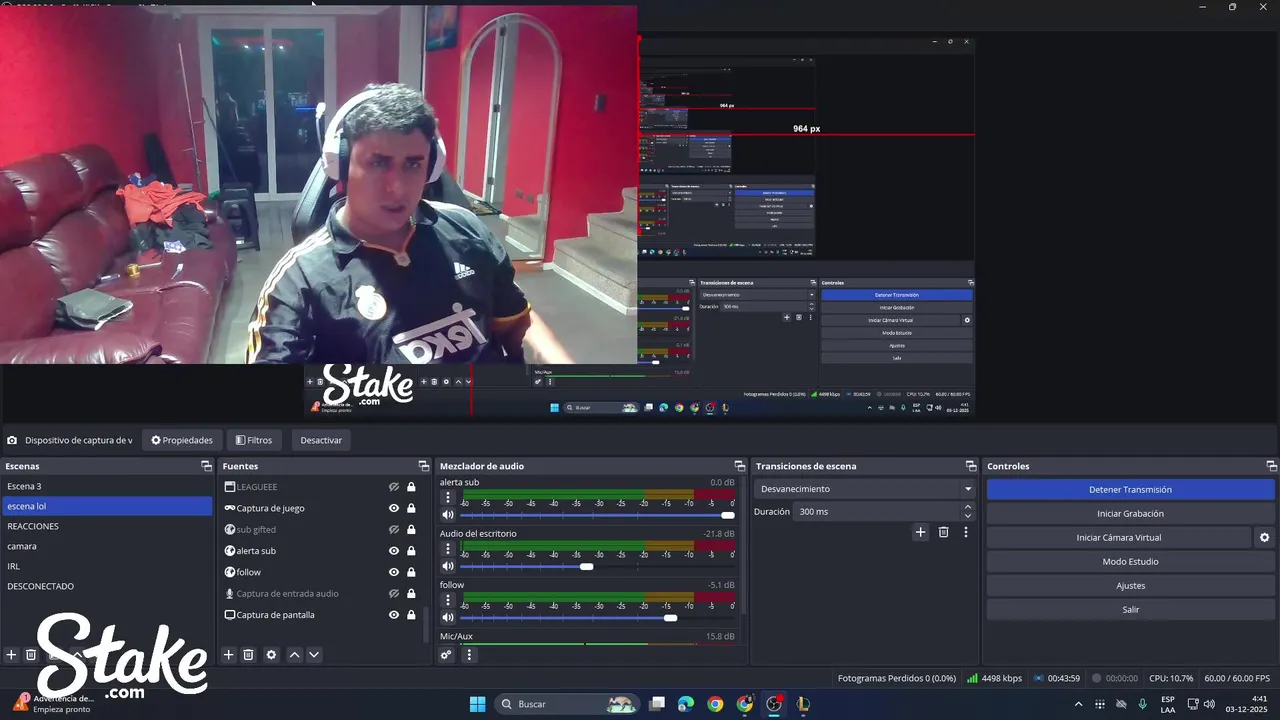The height and width of the screenshot is (720, 1280).
Task: Select the Escena 3 scene
Action: (106, 486)
